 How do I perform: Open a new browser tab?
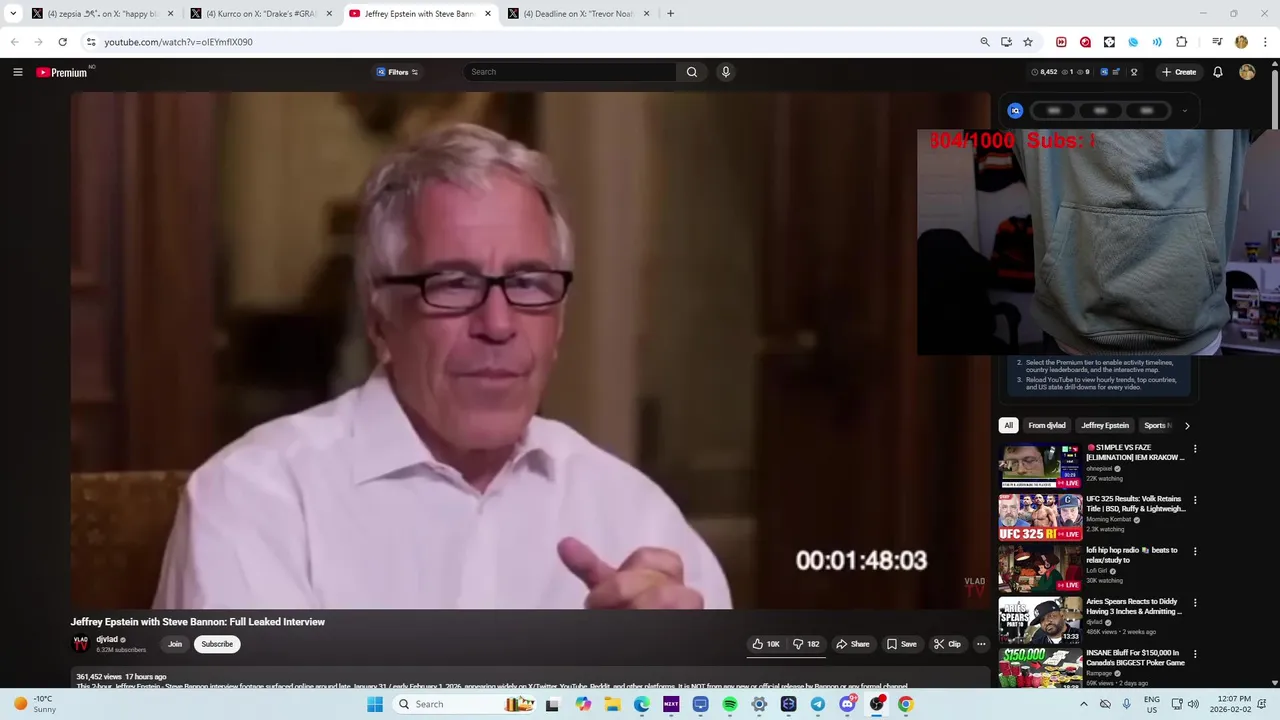(670, 14)
